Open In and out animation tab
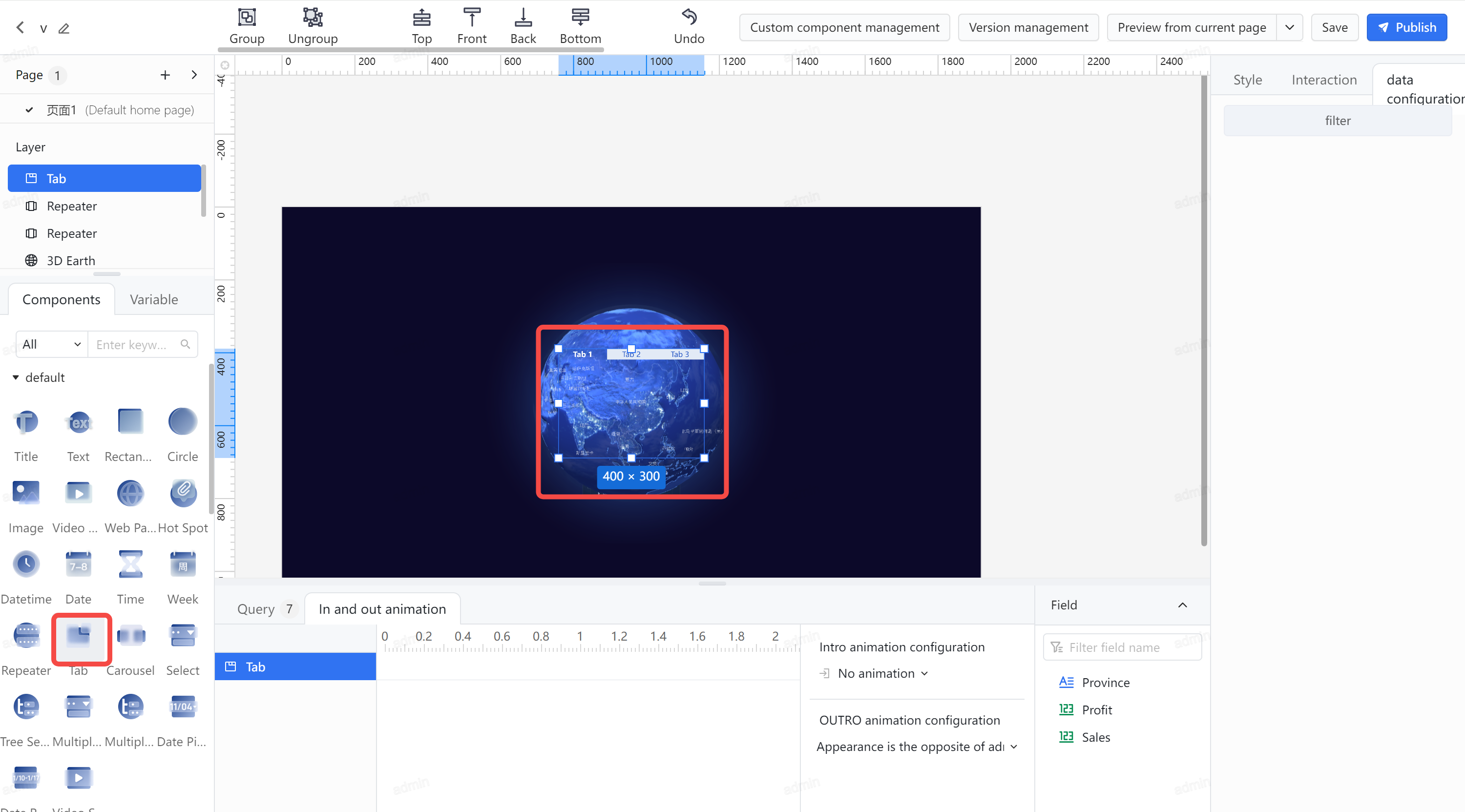This screenshot has width=1465, height=812. coord(382,608)
